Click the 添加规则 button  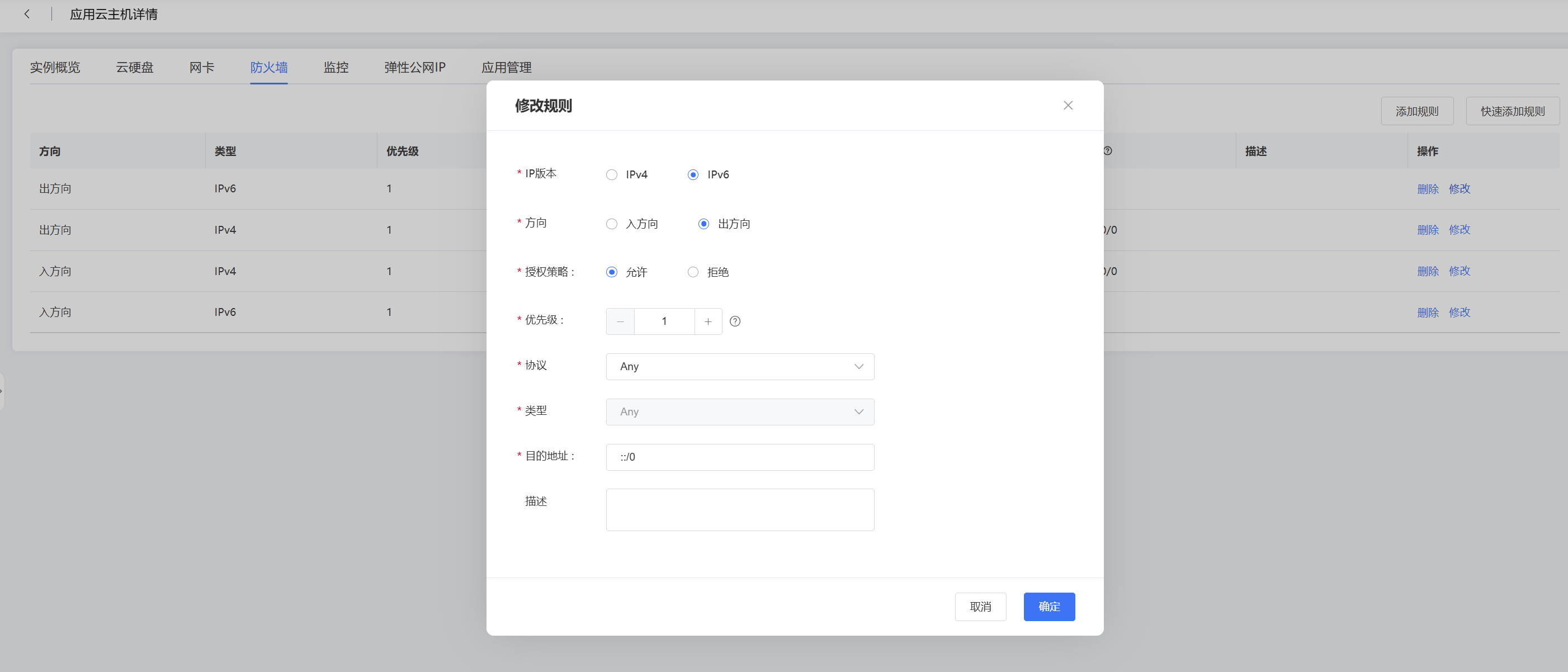tap(1417, 111)
